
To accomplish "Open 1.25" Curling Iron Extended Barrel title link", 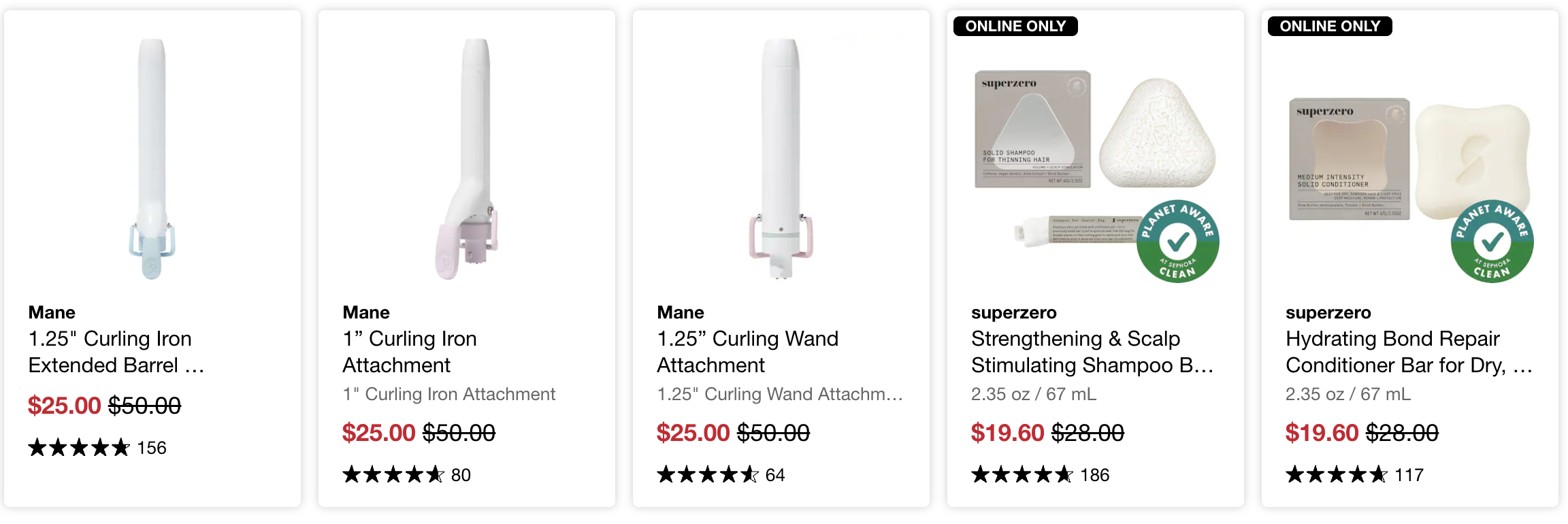I will [116, 352].
